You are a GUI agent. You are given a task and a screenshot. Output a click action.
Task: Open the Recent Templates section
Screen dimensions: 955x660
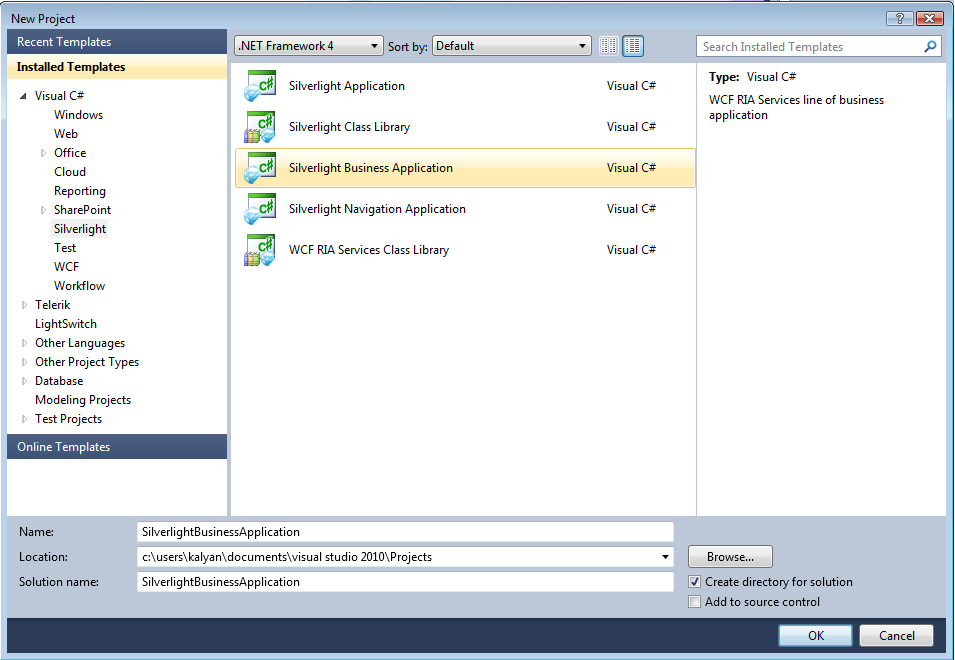point(117,42)
